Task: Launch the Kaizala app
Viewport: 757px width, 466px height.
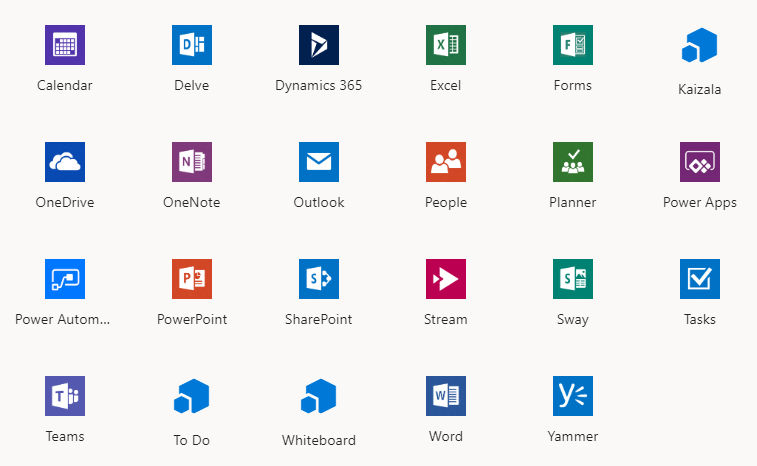Action: tap(700, 47)
